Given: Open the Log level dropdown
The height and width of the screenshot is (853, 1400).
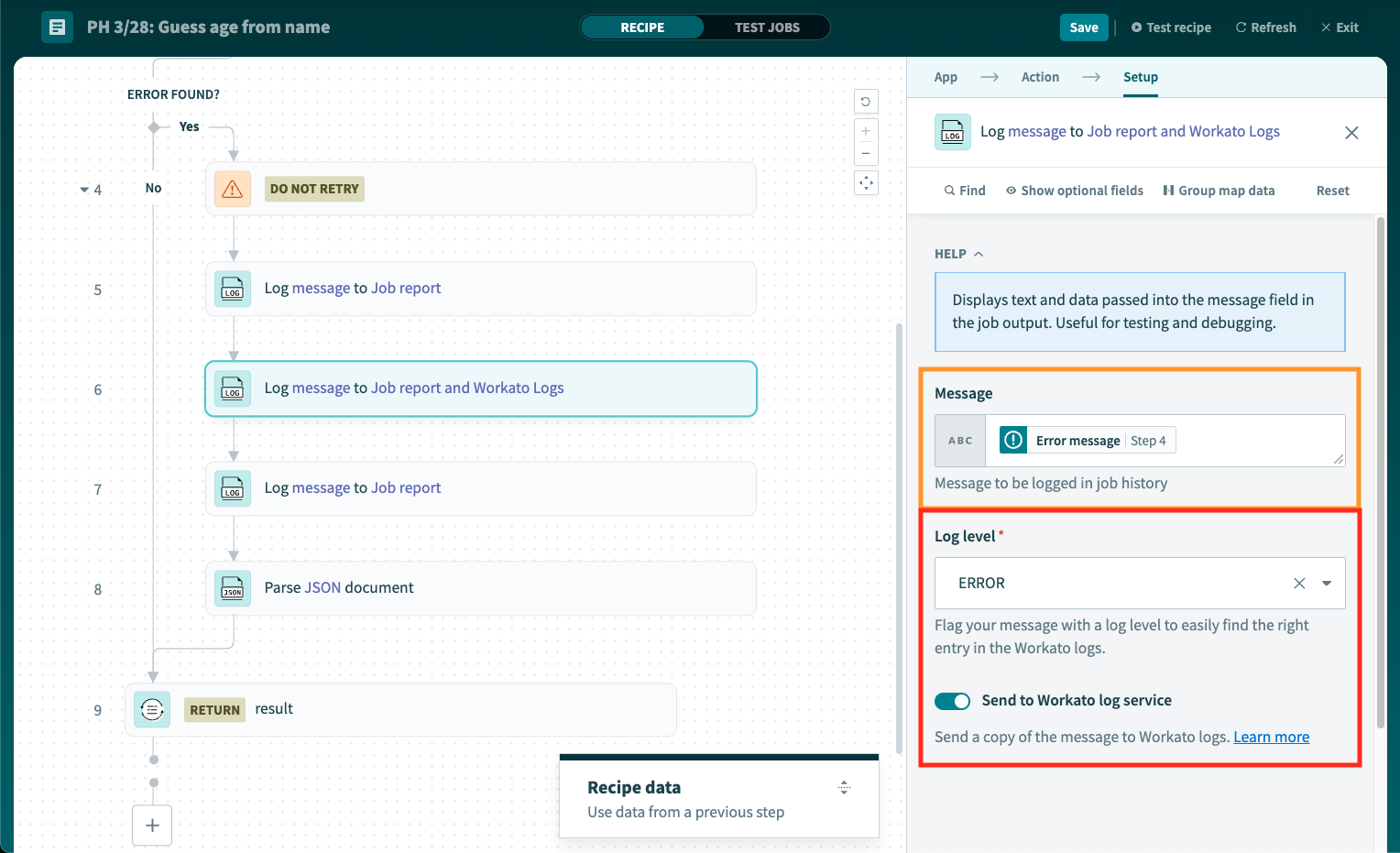Looking at the screenshot, I should tap(1326, 583).
